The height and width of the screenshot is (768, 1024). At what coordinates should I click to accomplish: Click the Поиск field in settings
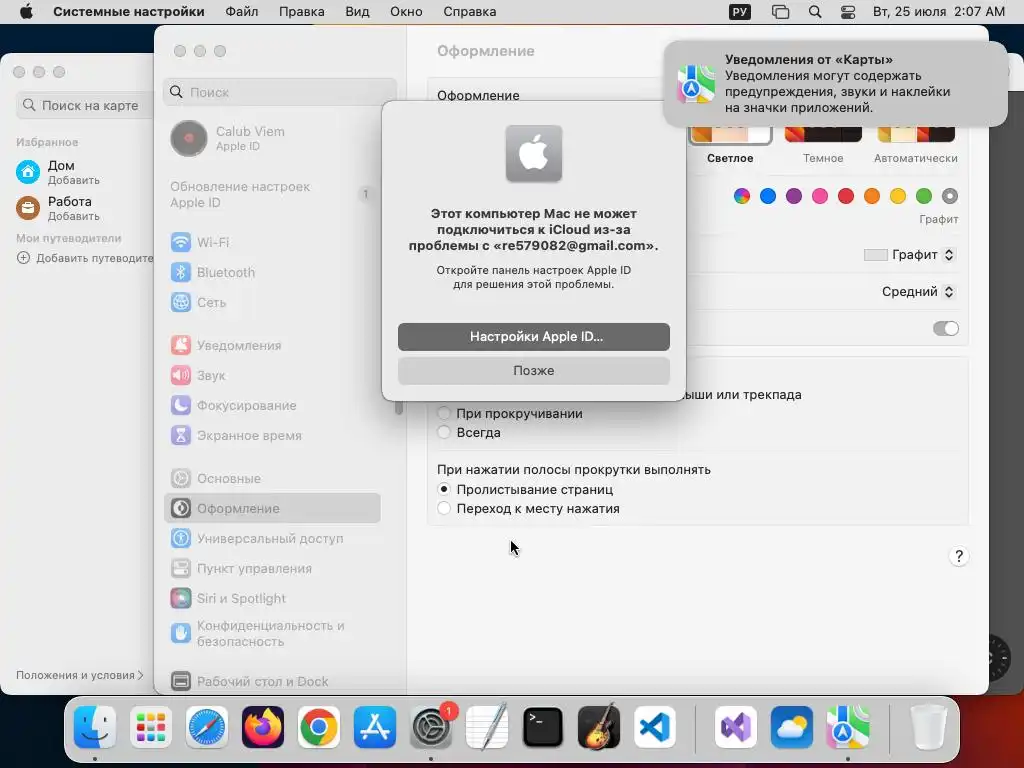tap(280, 92)
